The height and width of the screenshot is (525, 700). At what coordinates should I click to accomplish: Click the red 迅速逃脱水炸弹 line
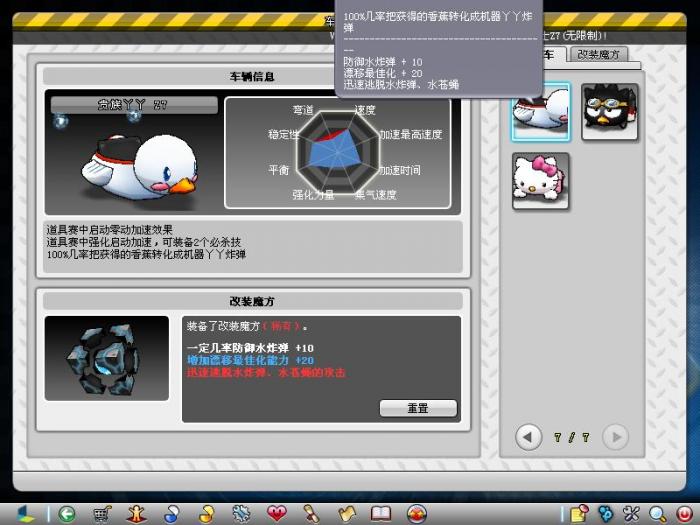(x=266, y=373)
